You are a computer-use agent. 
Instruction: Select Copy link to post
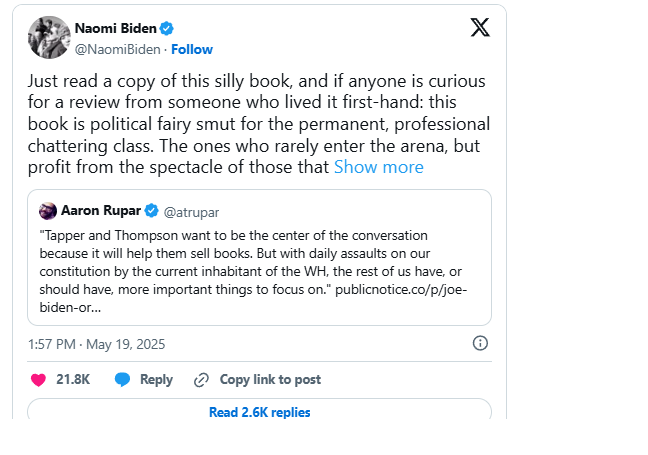(x=270, y=380)
